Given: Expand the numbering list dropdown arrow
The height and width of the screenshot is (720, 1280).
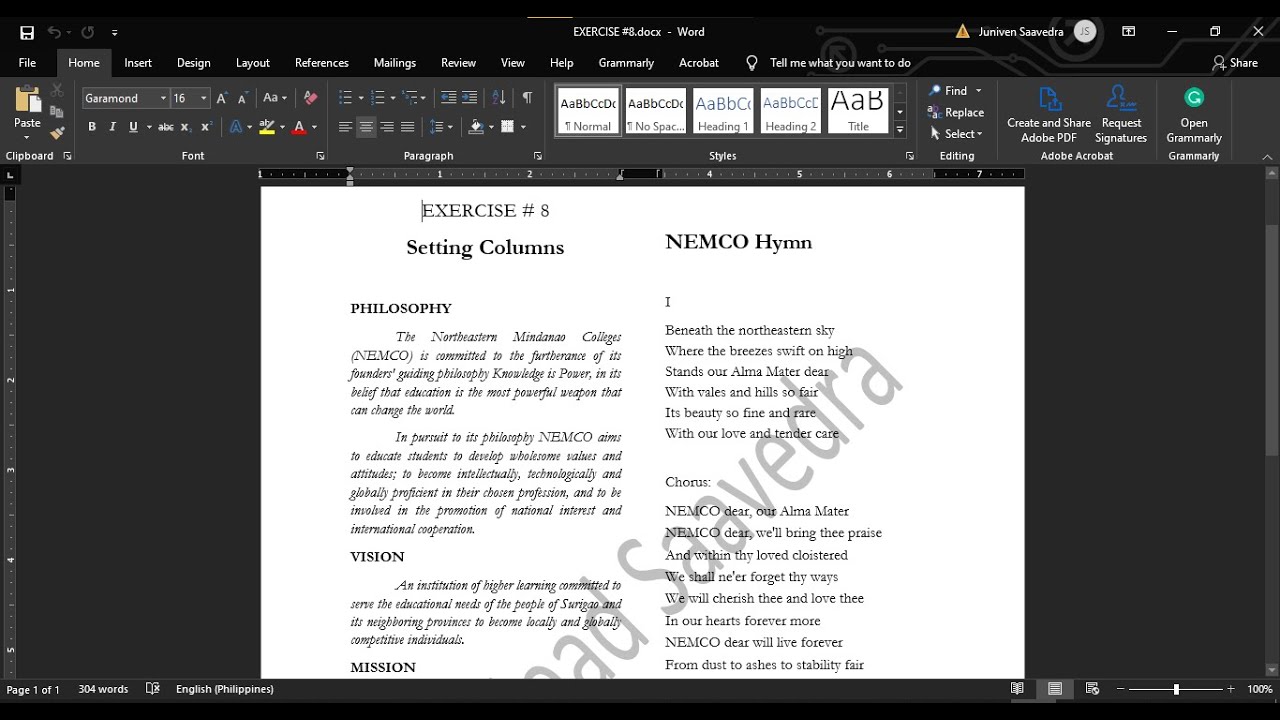Looking at the screenshot, I should tap(391, 98).
